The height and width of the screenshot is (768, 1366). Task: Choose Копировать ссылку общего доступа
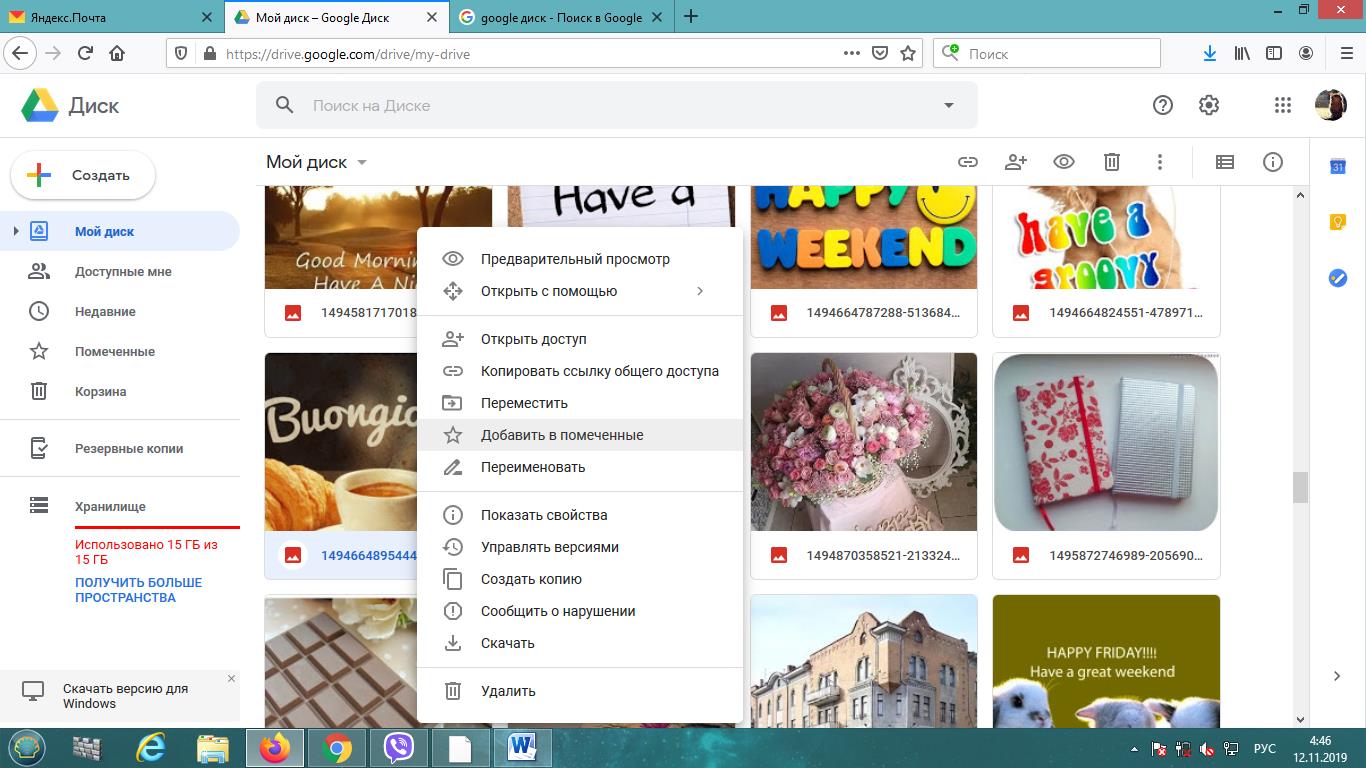[580, 371]
